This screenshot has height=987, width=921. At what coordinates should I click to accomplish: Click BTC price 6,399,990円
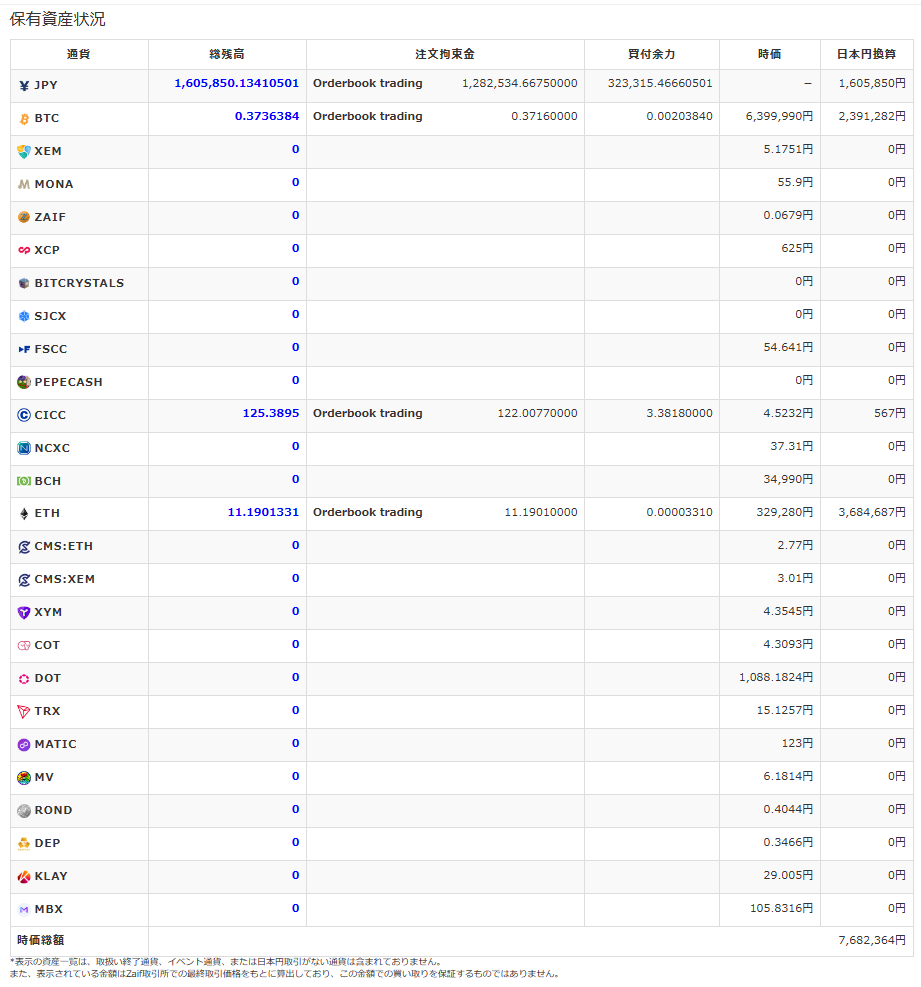[x=779, y=116]
